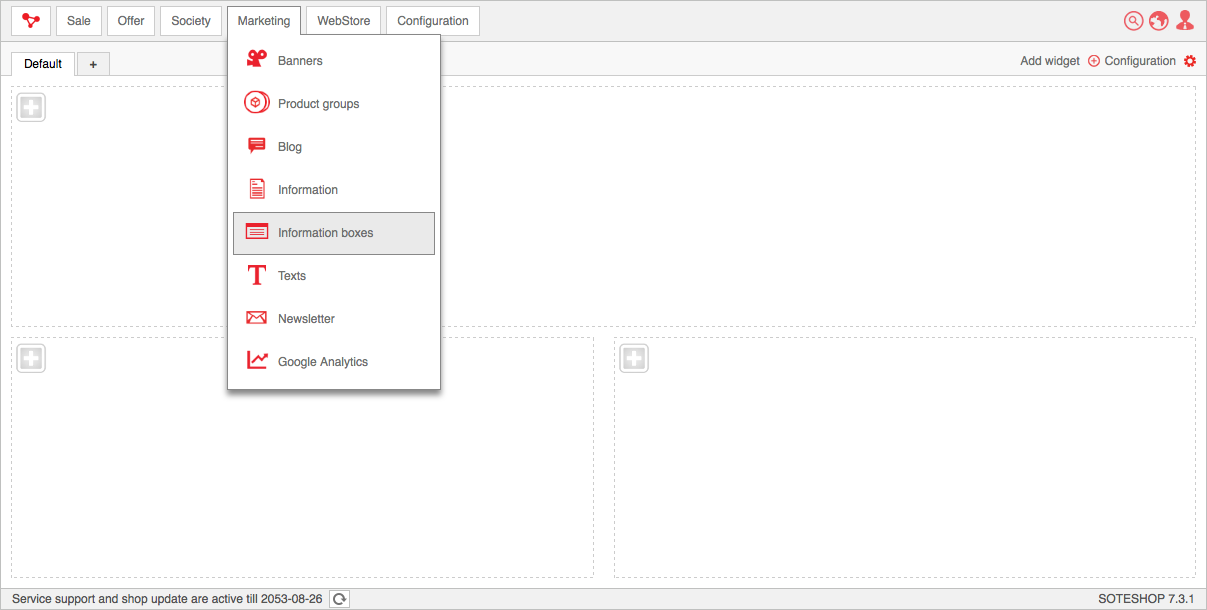Add a new dashboard tab with +
Image resolution: width=1207 pixels, height=610 pixels.
point(93,64)
